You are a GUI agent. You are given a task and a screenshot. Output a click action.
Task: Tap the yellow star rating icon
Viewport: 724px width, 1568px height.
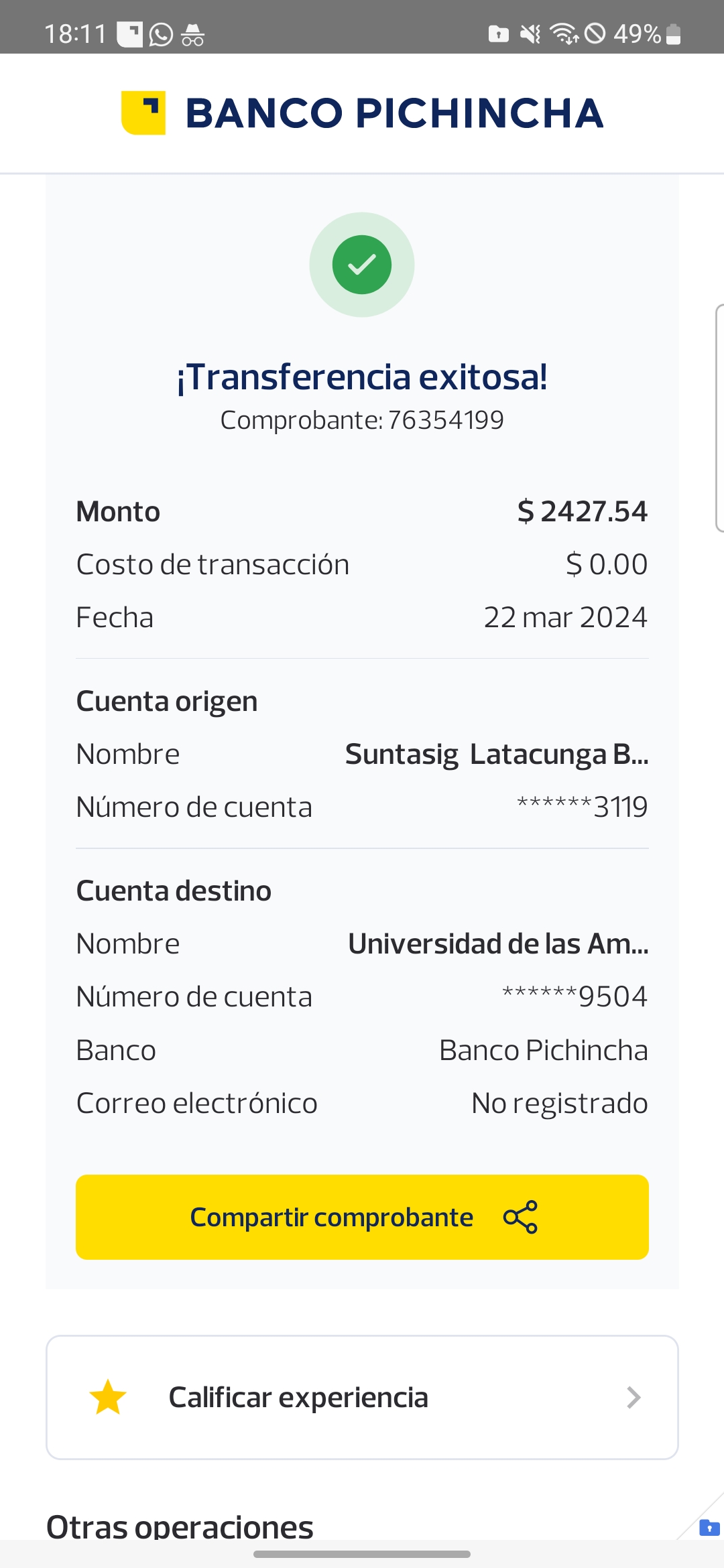(108, 1397)
